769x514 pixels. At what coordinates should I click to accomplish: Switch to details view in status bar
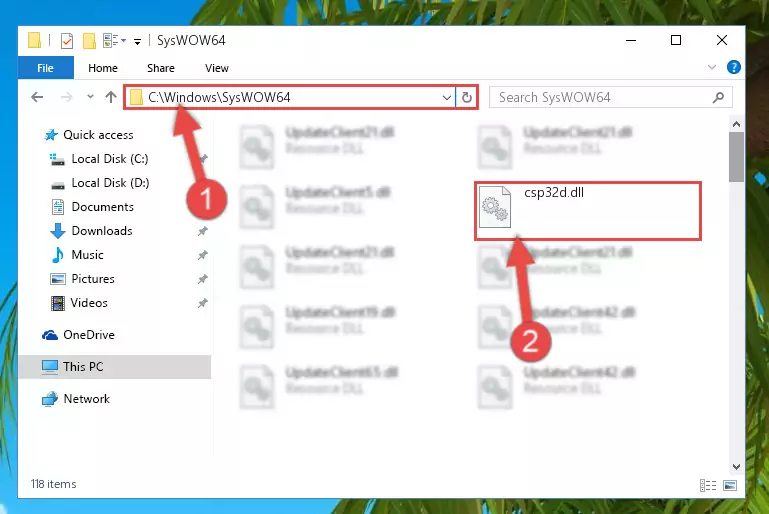click(x=708, y=486)
